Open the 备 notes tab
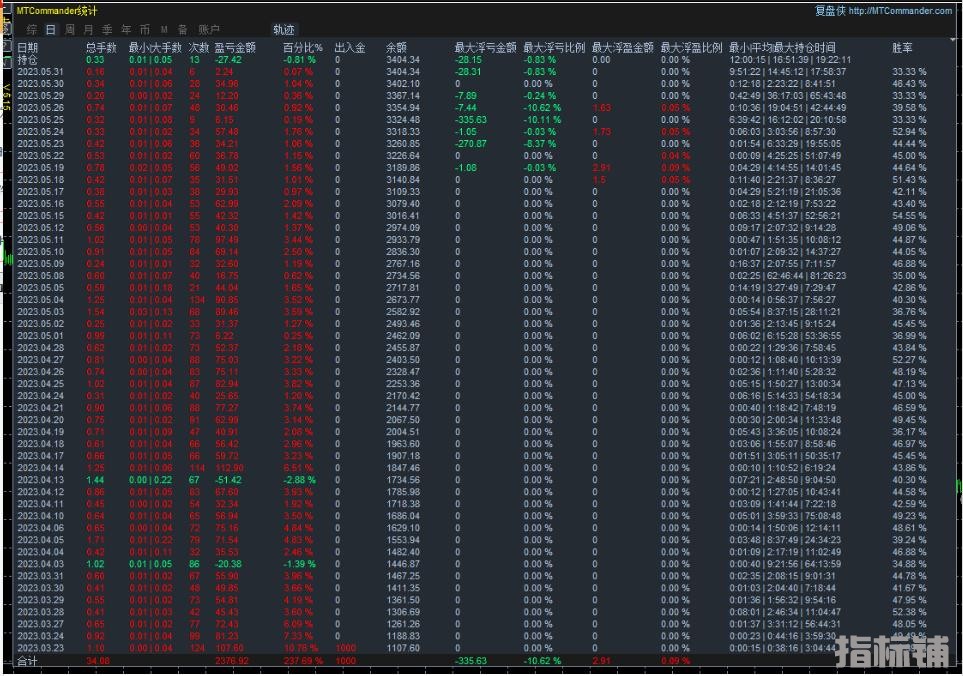This screenshot has width=963, height=676. pos(182,29)
